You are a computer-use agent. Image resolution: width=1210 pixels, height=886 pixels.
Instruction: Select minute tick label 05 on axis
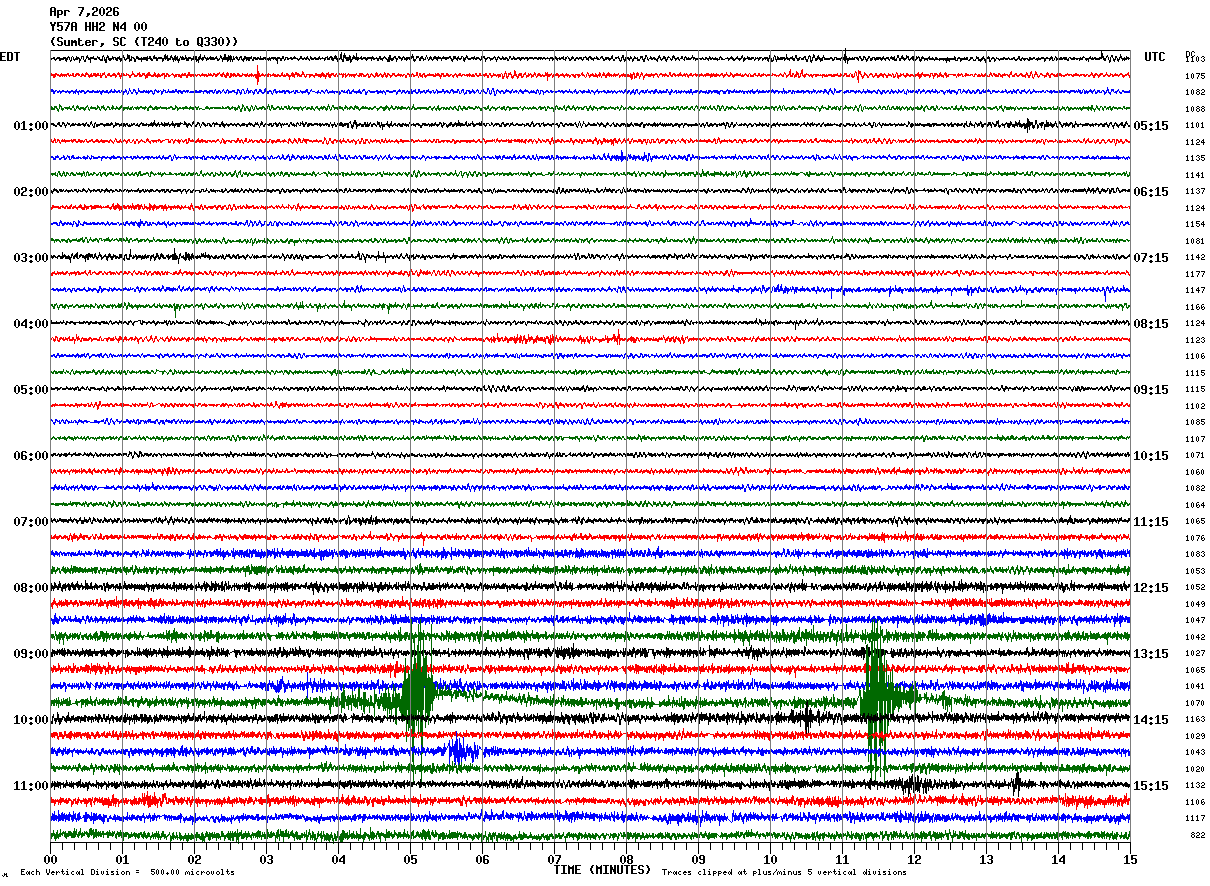coord(410,859)
